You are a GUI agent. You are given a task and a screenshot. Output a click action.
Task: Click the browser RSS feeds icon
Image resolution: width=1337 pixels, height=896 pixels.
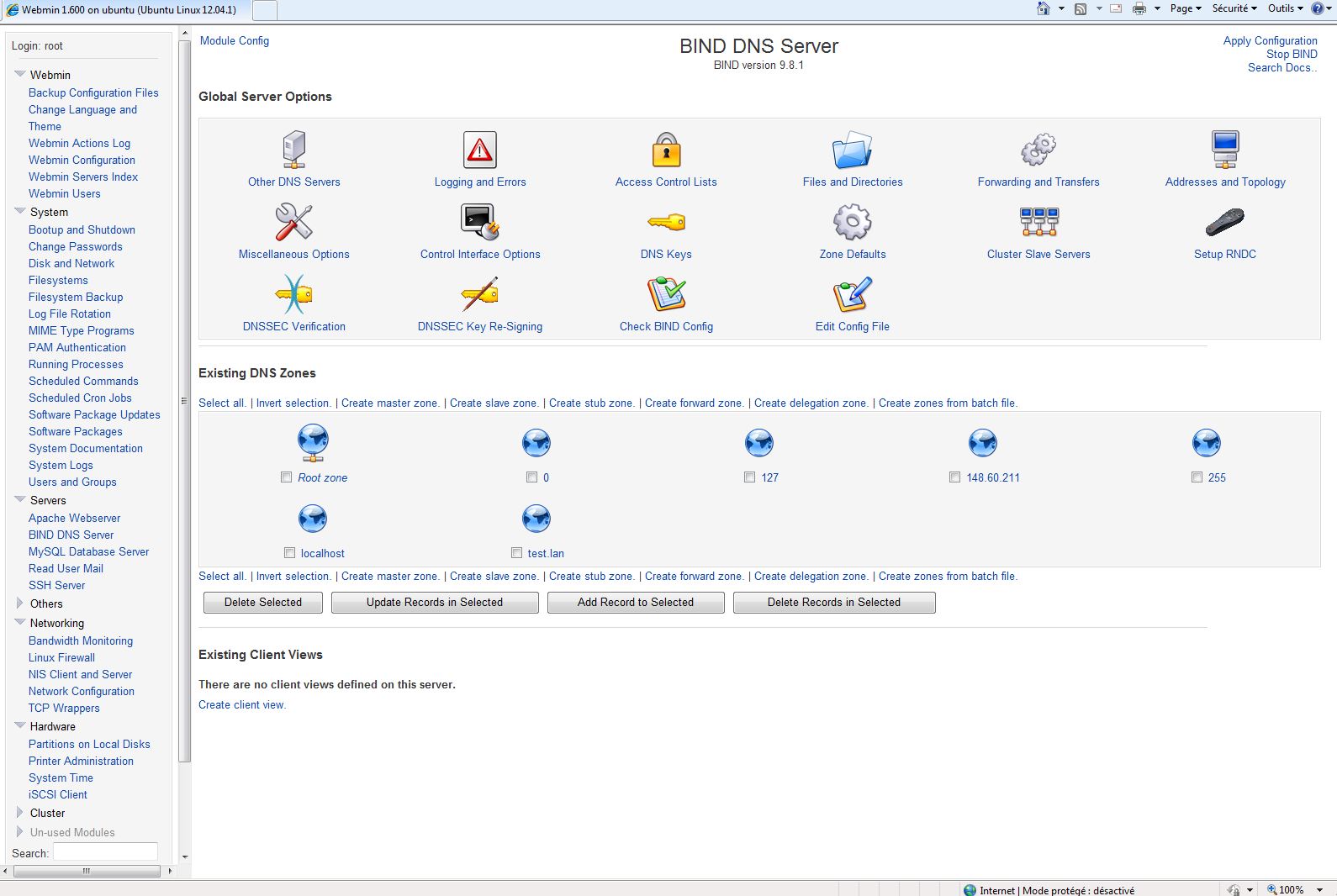(1081, 8)
